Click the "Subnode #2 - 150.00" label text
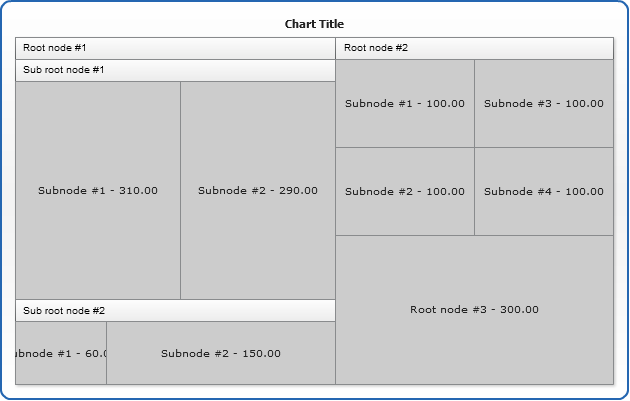The height and width of the screenshot is (401, 630). (x=221, y=353)
